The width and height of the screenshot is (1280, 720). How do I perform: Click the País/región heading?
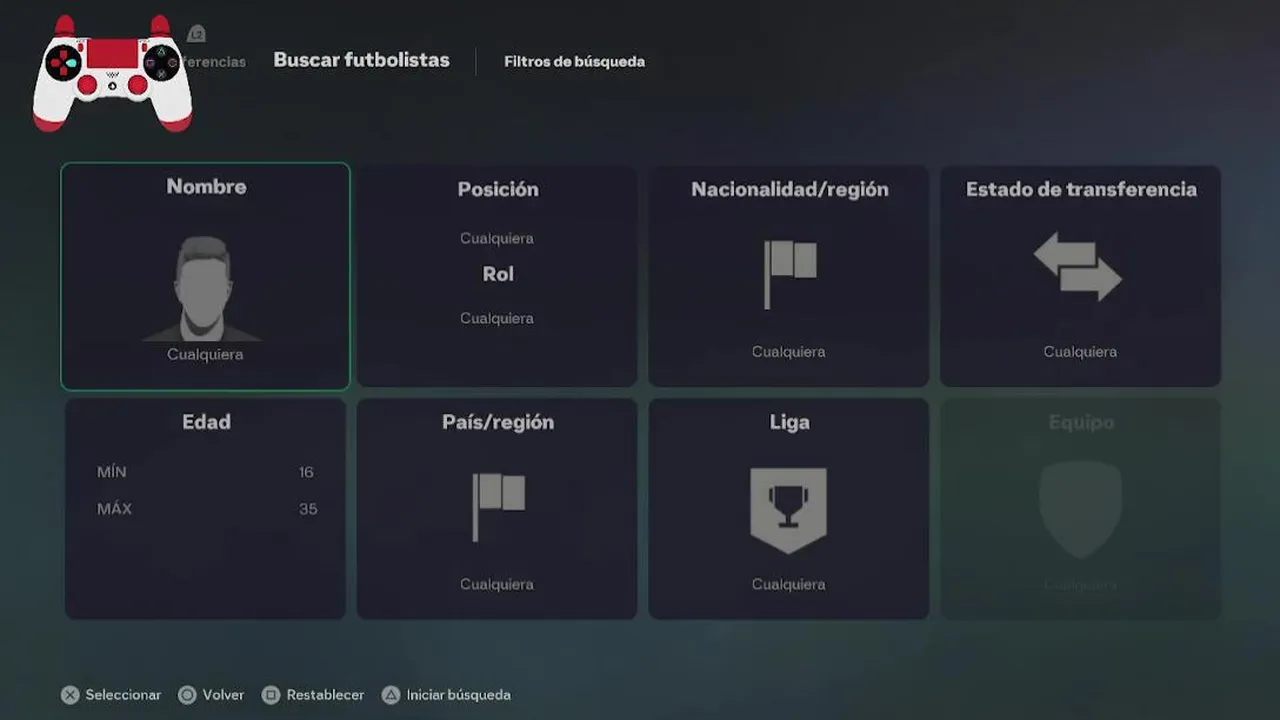click(498, 422)
